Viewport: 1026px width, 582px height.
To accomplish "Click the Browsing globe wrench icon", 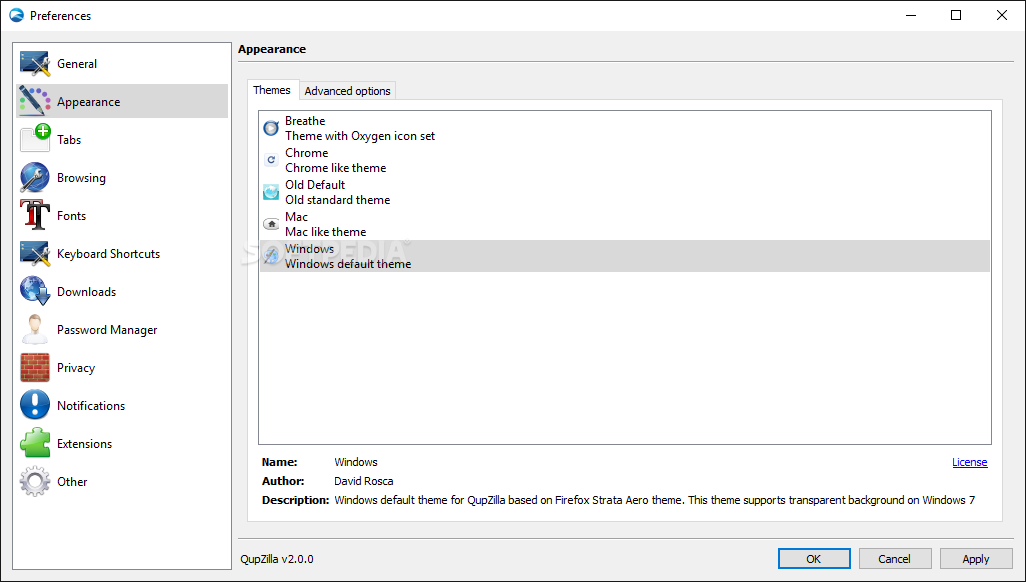I will tap(35, 177).
